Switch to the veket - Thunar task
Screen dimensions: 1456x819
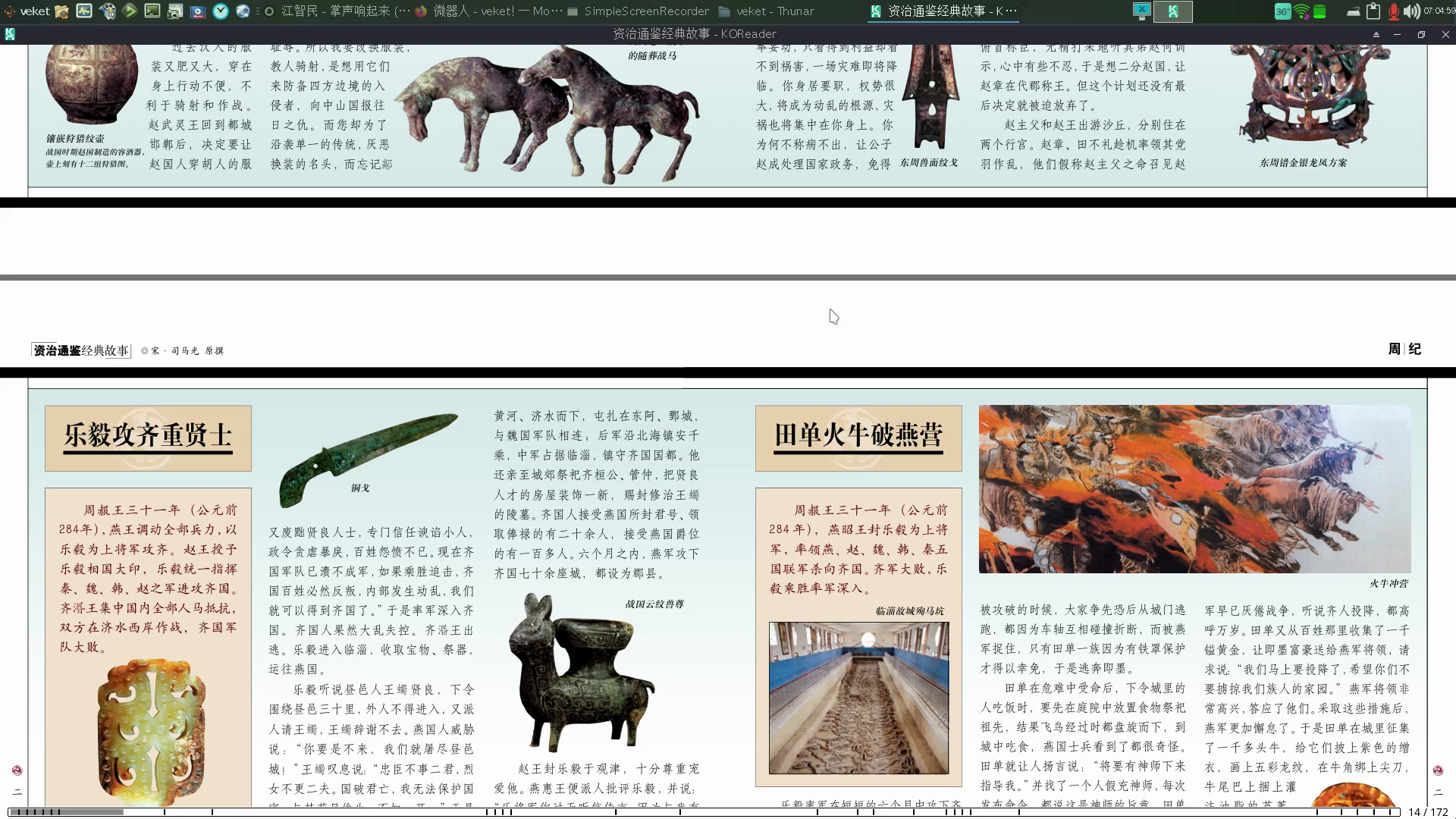(766, 11)
